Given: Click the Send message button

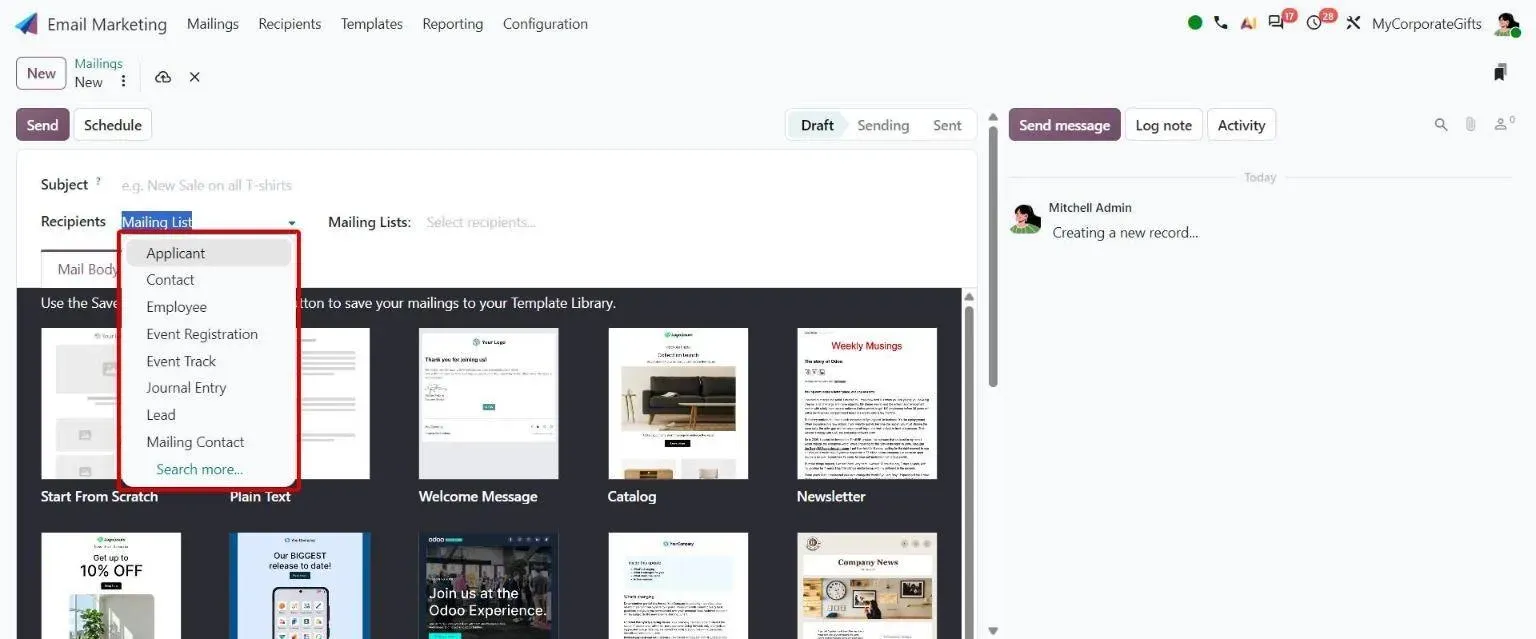Looking at the screenshot, I should pyautogui.click(x=1064, y=125).
